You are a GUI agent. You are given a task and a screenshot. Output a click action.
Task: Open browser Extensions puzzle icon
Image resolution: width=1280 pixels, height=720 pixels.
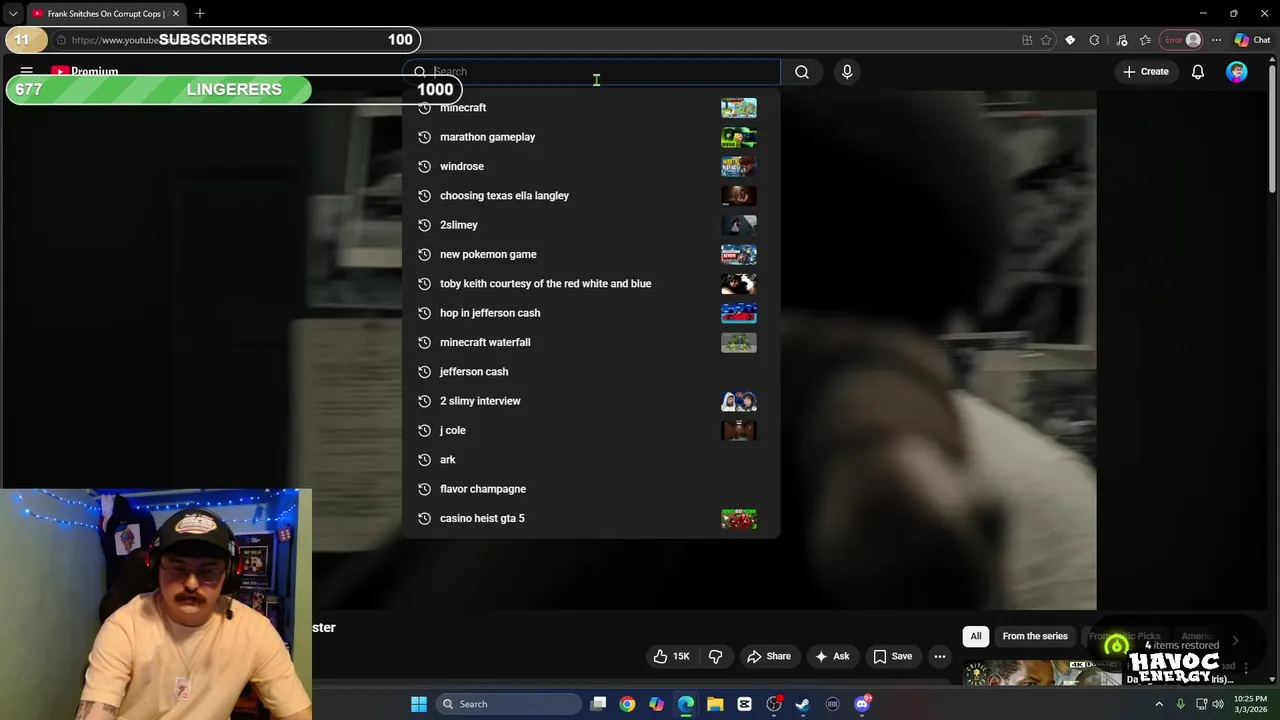coord(1095,40)
